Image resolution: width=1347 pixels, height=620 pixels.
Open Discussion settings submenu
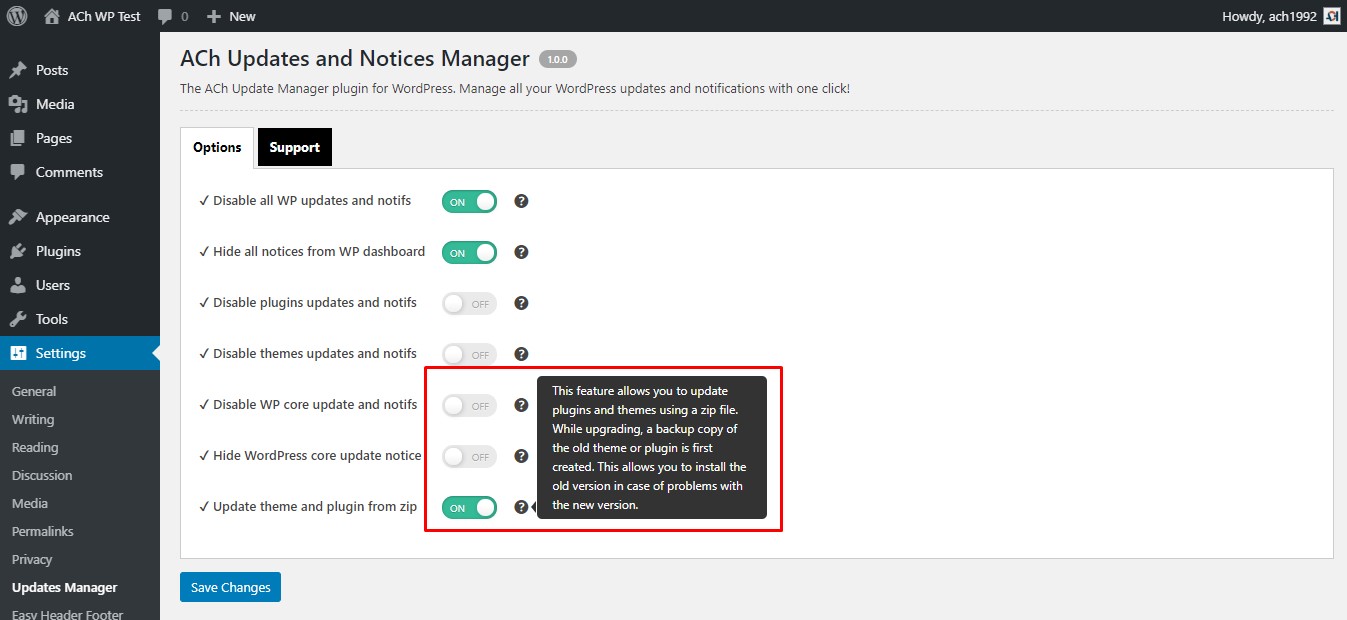tap(42, 476)
